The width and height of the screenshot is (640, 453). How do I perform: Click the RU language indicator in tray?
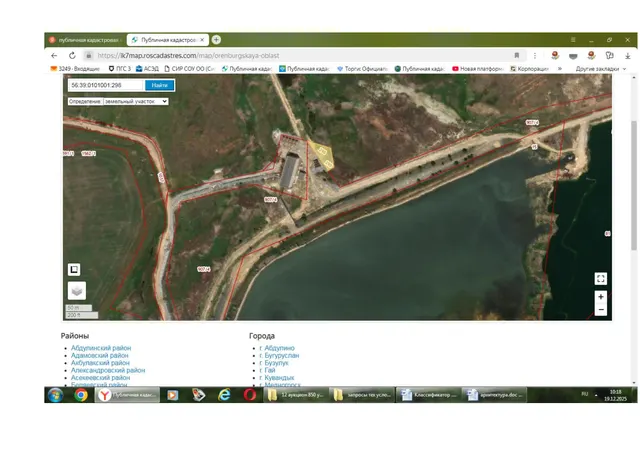(x=584, y=394)
